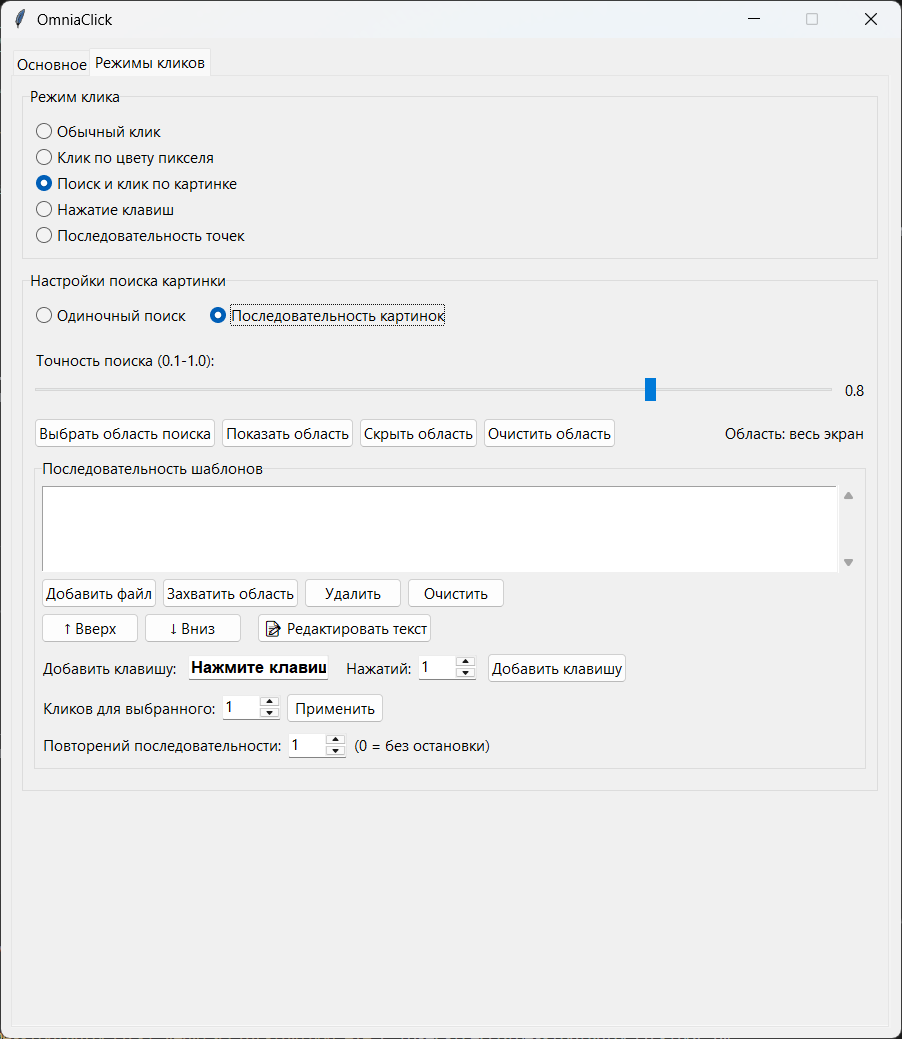902x1039 pixels.
Task: Click the Добавить клавишу button
Action: pyautogui.click(x=557, y=668)
